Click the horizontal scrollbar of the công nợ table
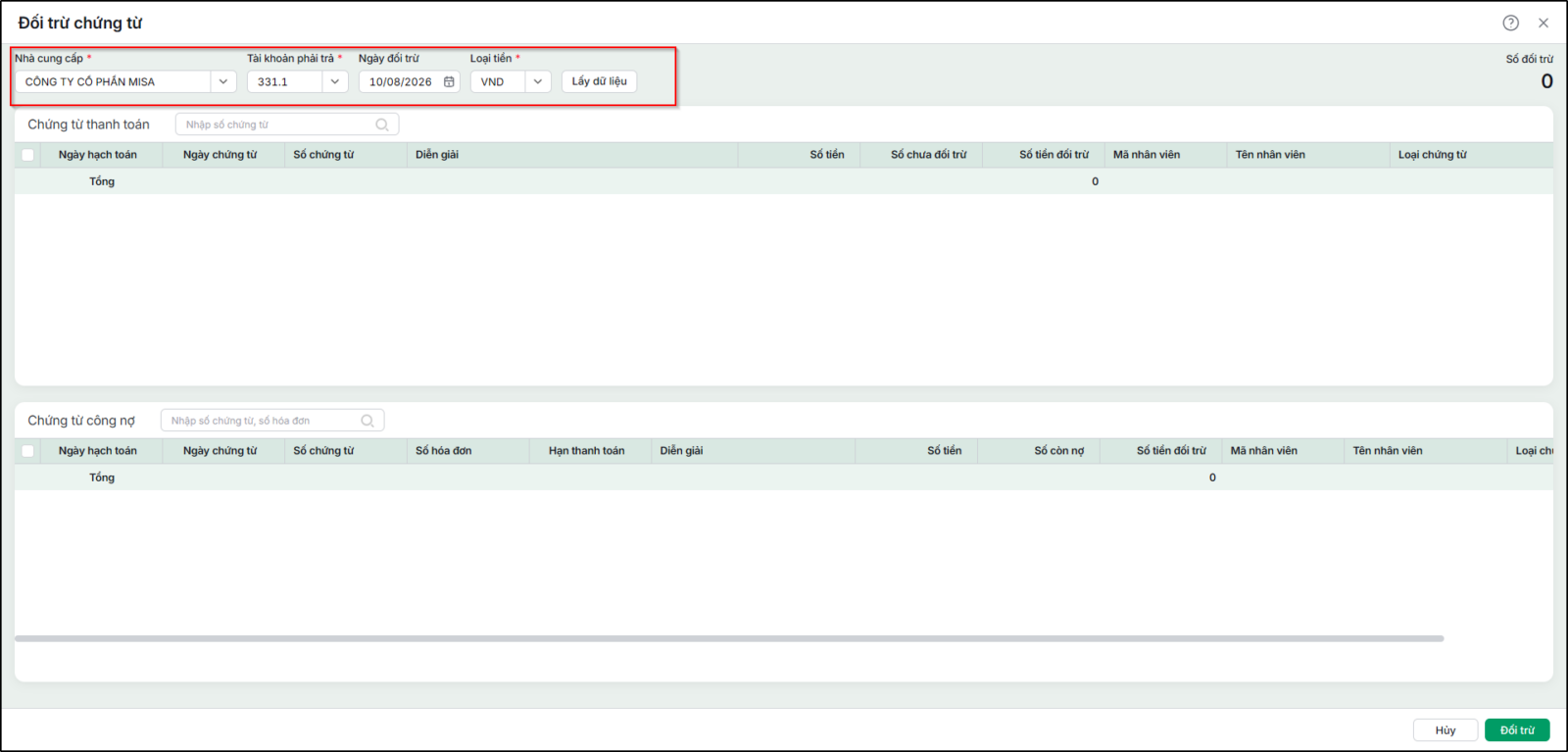The height and width of the screenshot is (752, 1568). pos(729,638)
